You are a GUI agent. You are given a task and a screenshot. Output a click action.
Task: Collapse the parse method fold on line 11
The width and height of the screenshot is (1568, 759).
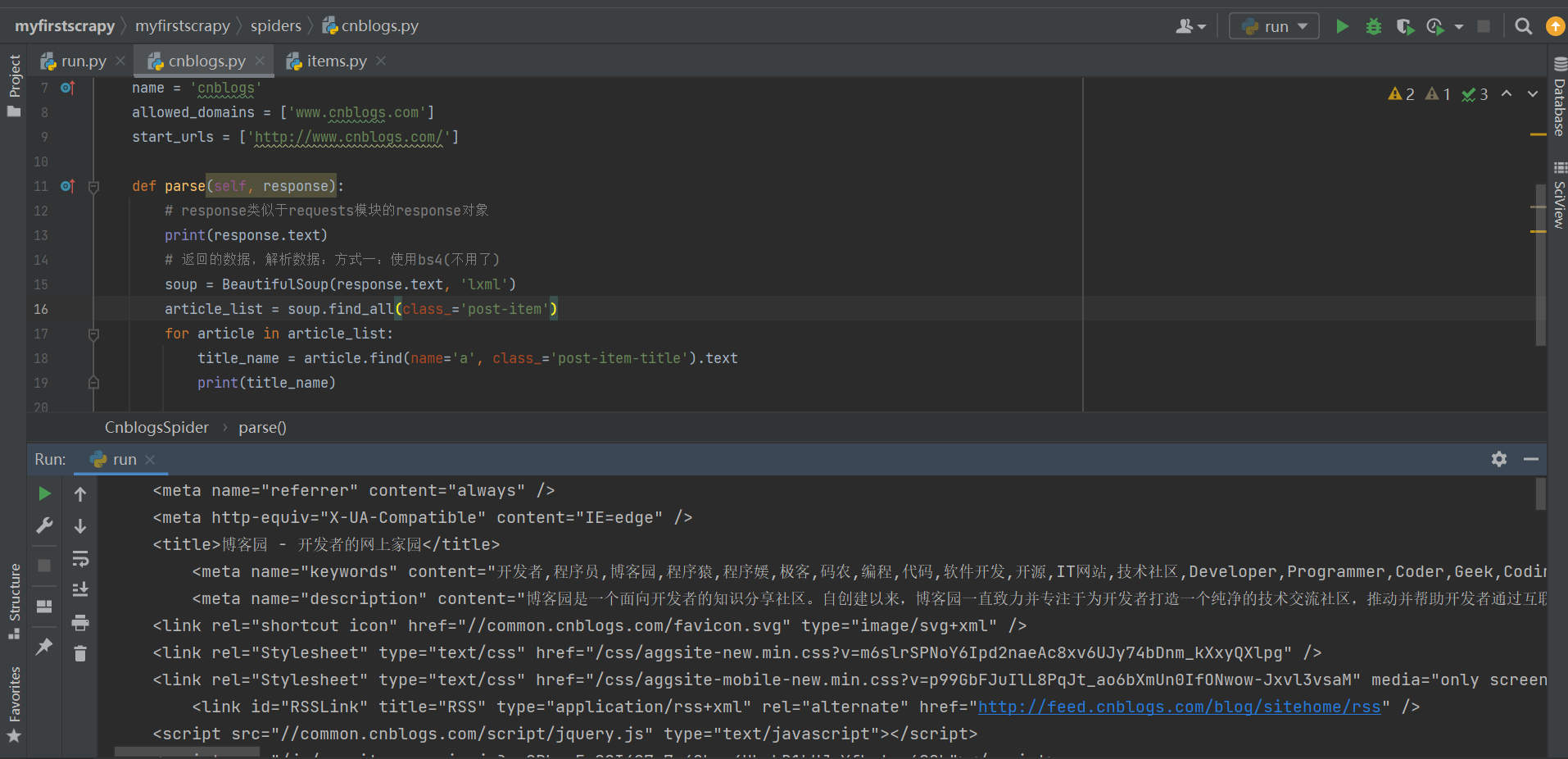[x=93, y=187]
